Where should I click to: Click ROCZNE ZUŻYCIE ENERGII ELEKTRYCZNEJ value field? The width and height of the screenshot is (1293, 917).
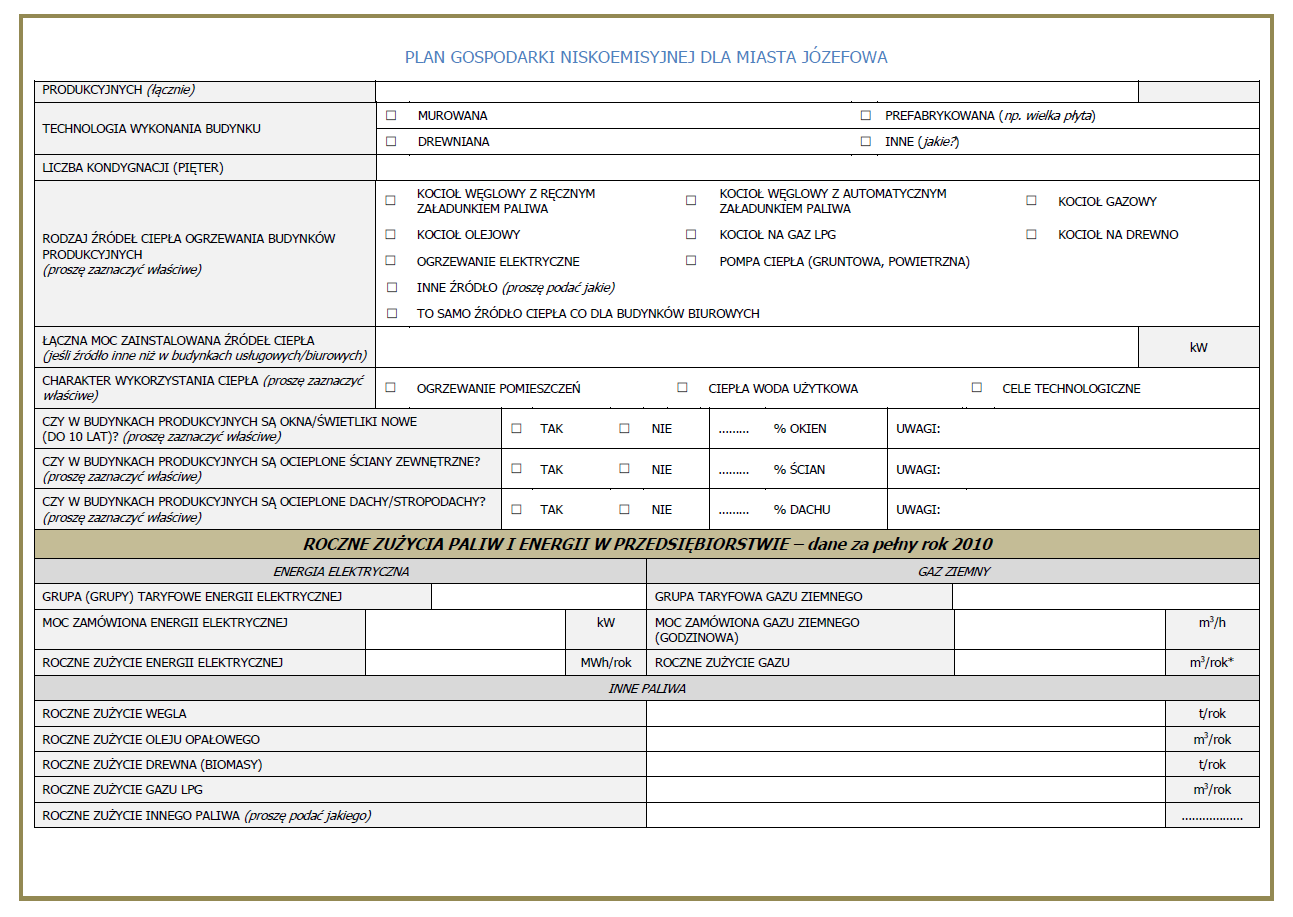point(466,662)
